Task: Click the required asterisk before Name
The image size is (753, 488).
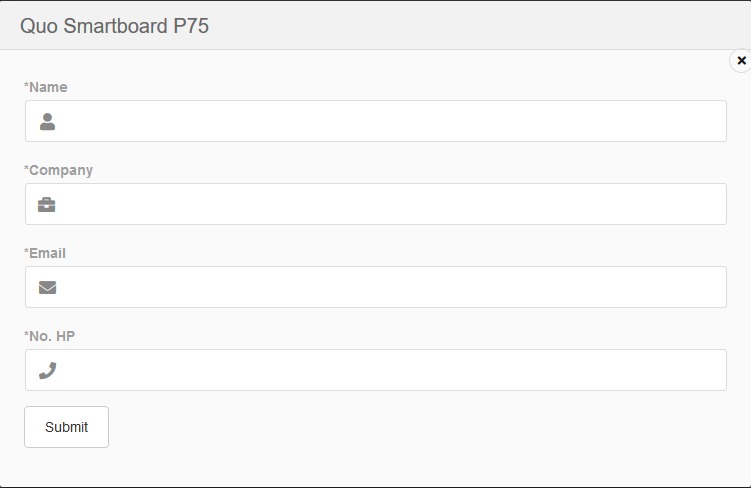Action: tap(26, 86)
